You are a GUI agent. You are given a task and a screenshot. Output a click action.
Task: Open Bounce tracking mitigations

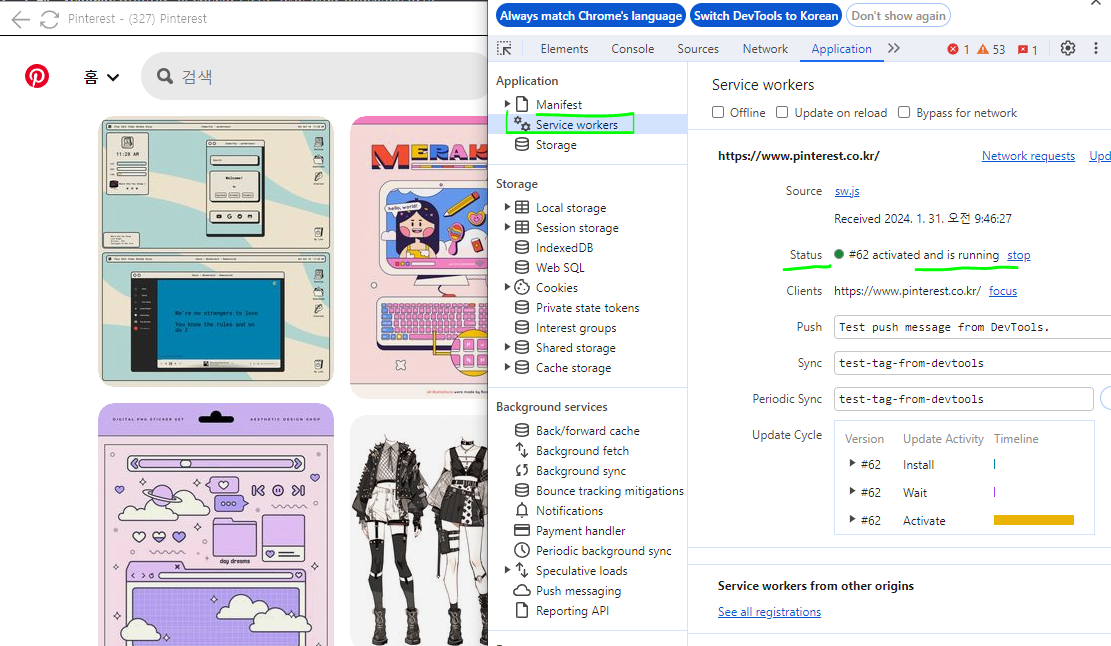609,490
